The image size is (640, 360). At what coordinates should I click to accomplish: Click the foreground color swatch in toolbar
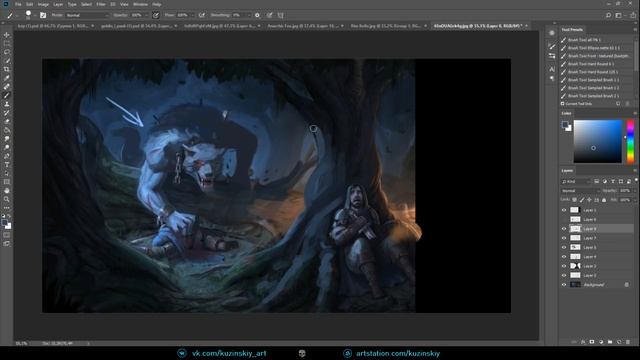tap(4, 223)
